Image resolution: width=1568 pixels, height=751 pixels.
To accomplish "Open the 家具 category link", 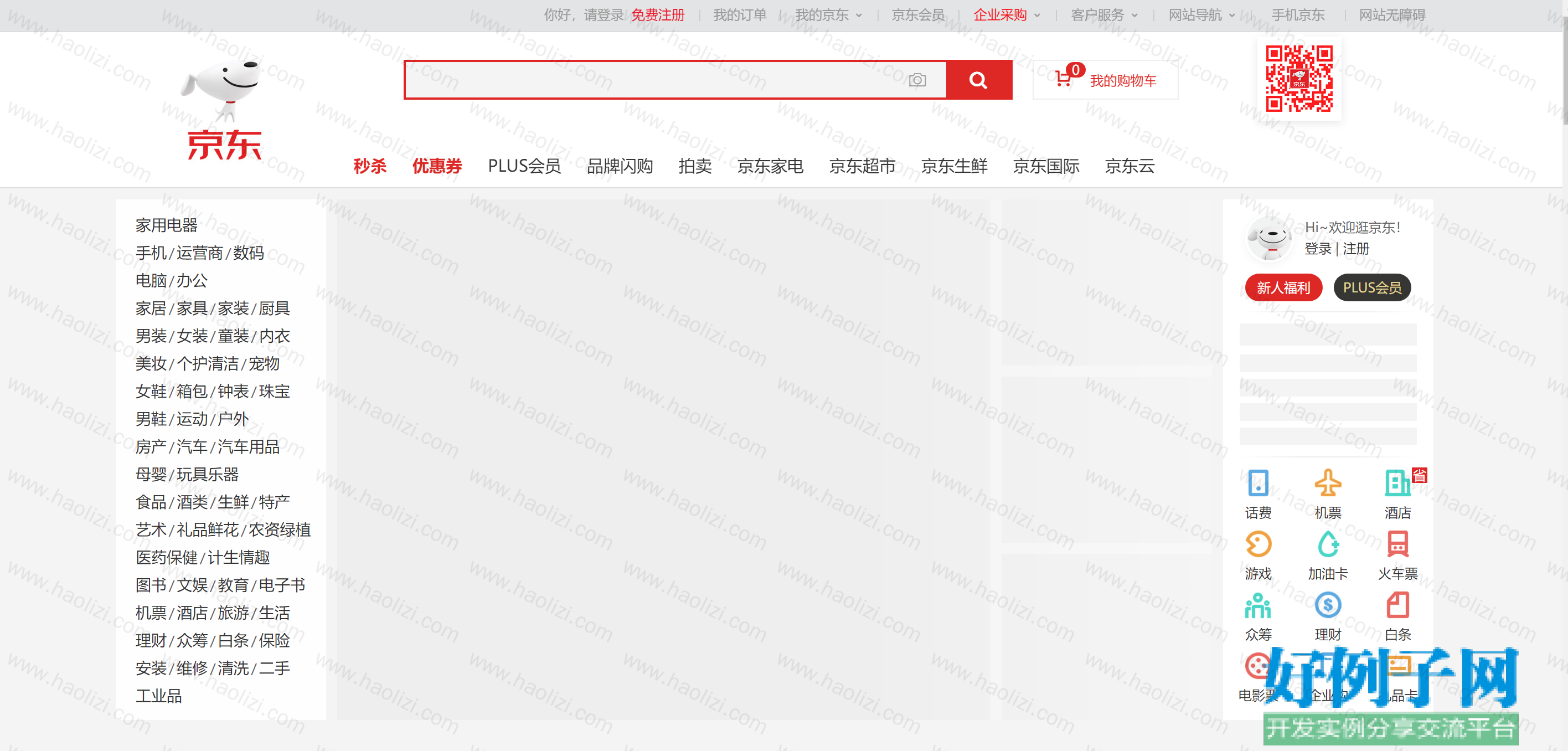I will coord(192,308).
